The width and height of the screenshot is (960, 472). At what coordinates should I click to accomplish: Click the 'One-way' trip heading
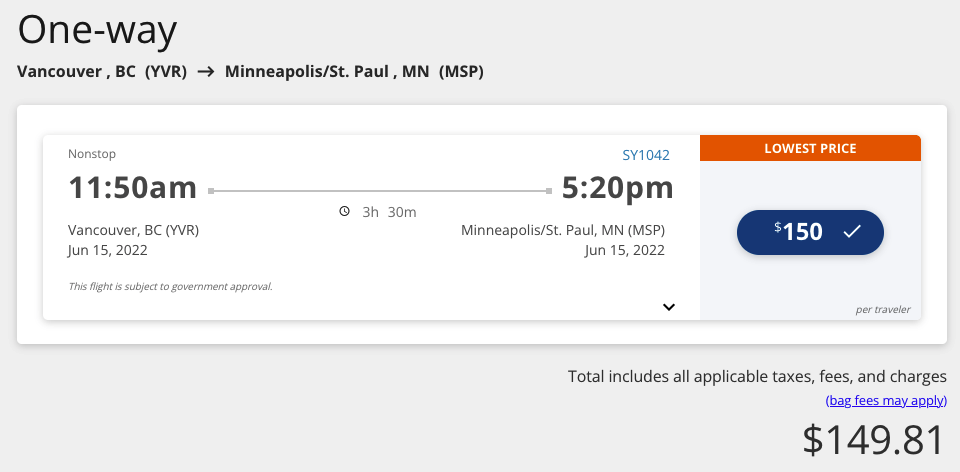97,30
